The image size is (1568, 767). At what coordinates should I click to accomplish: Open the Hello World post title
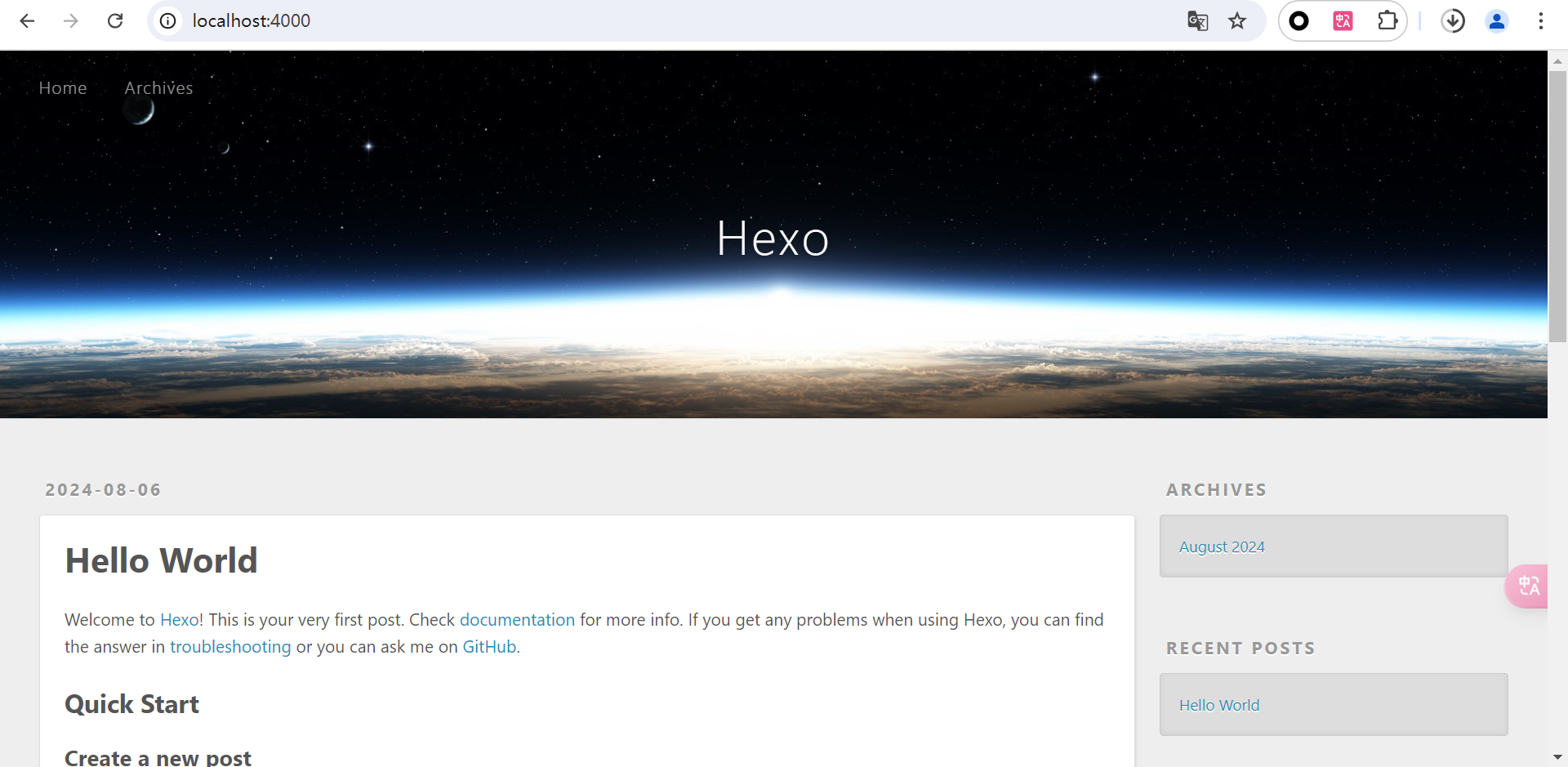(161, 561)
